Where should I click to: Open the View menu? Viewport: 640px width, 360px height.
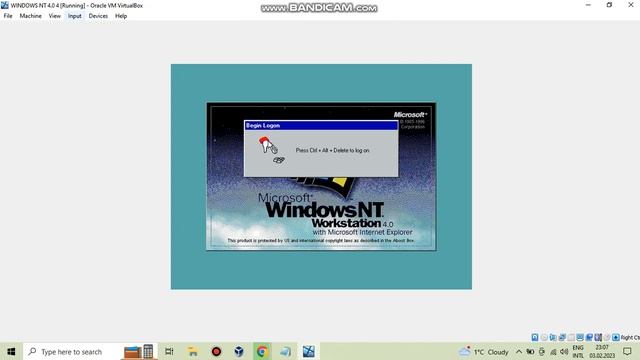coord(55,16)
